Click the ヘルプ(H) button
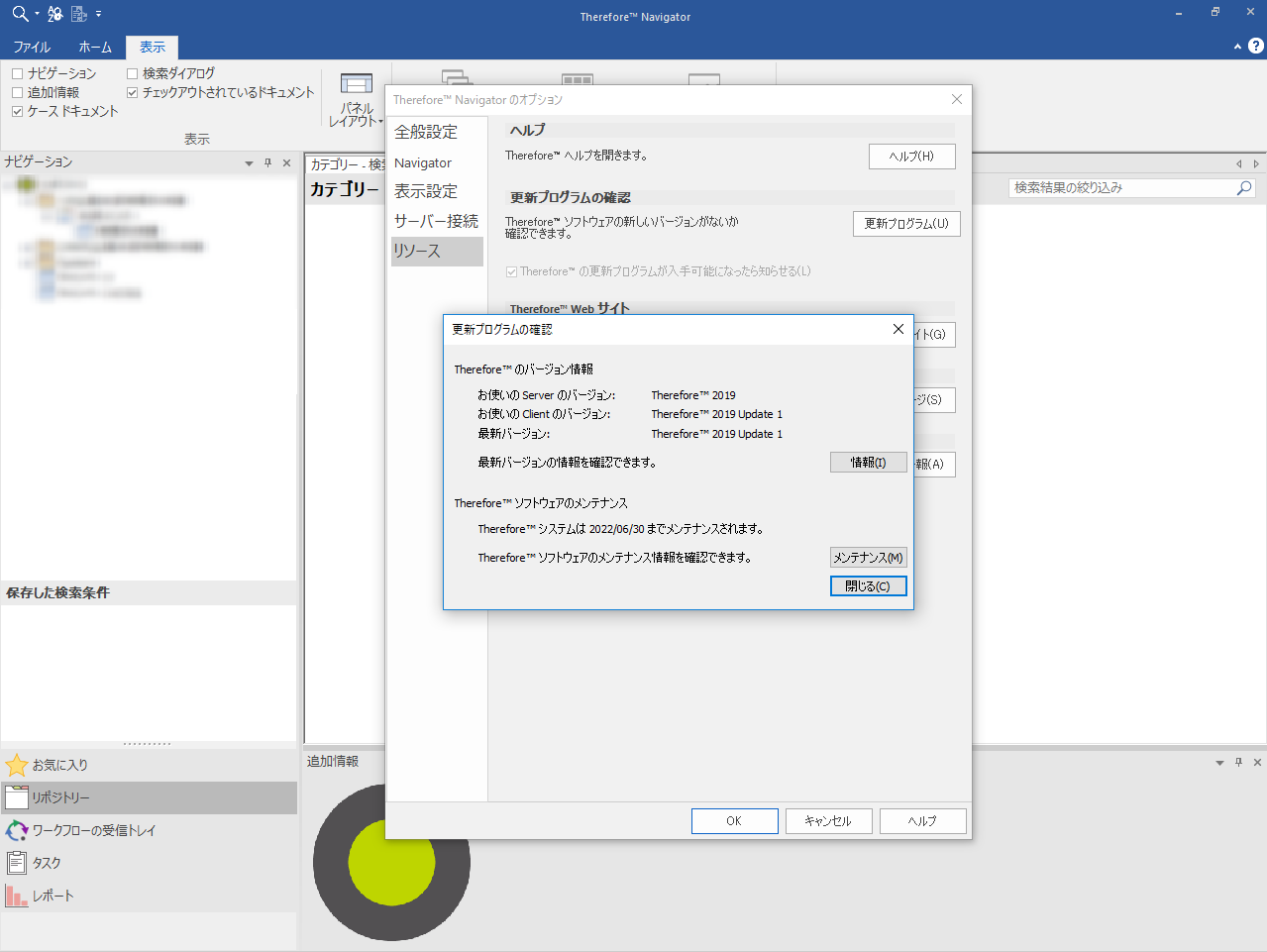1267x952 pixels. coord(911,157)
